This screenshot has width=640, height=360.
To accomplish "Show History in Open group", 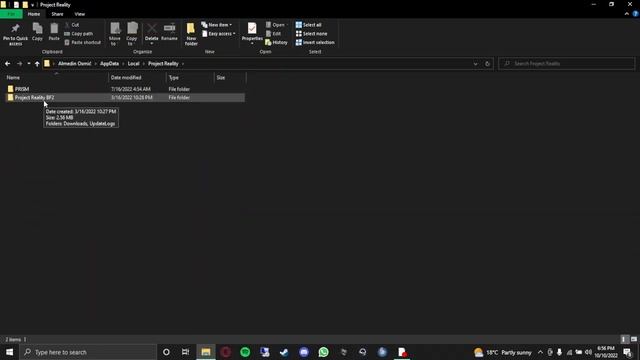I will tap(276, 42).
